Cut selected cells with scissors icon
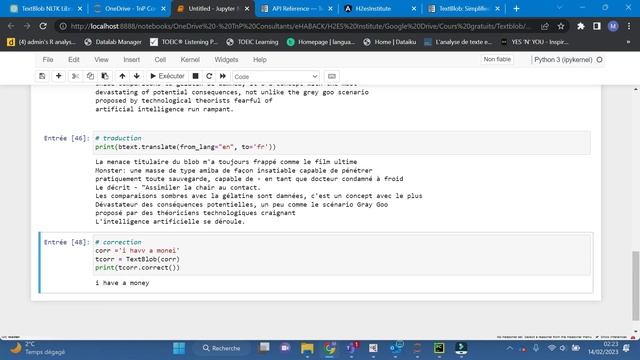Screen dimensions: 640x360 coord(75,76)
